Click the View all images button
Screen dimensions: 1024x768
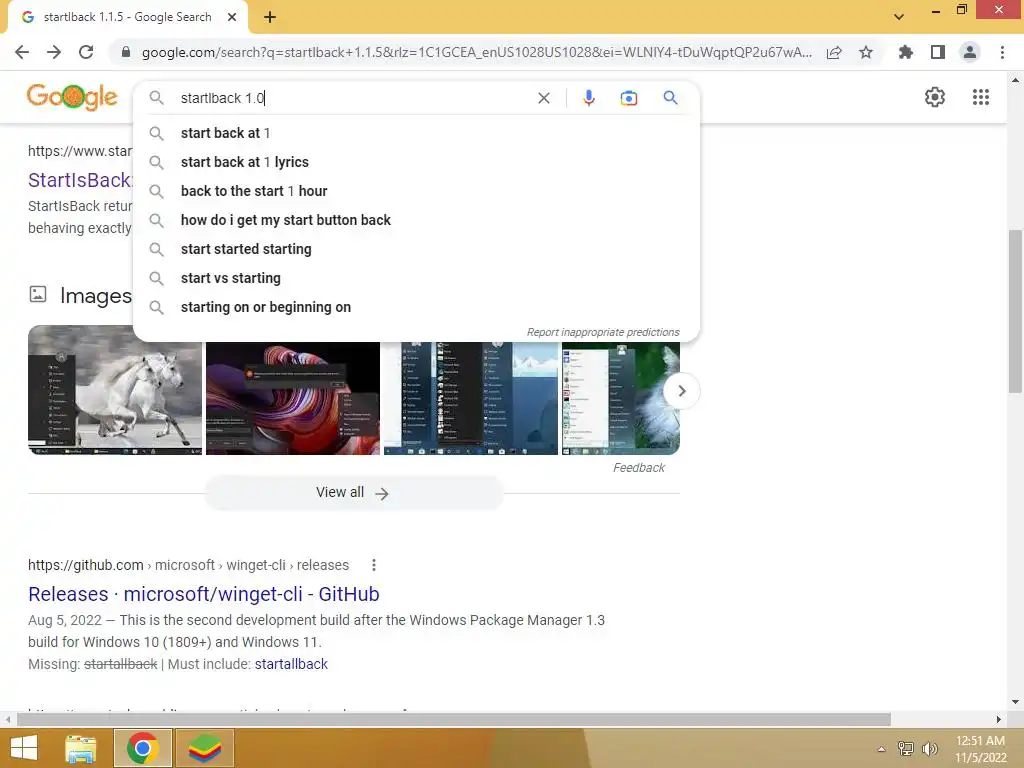353,492
